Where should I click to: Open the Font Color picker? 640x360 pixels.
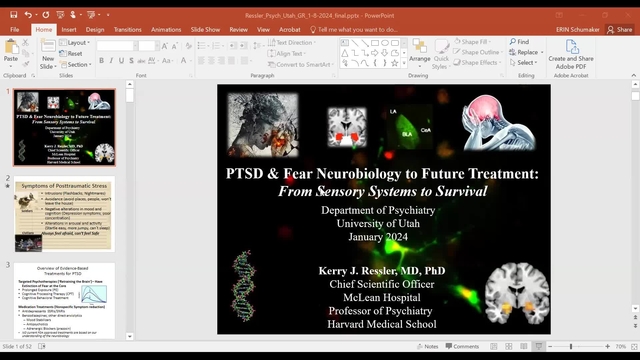click(x=183, y=61)
